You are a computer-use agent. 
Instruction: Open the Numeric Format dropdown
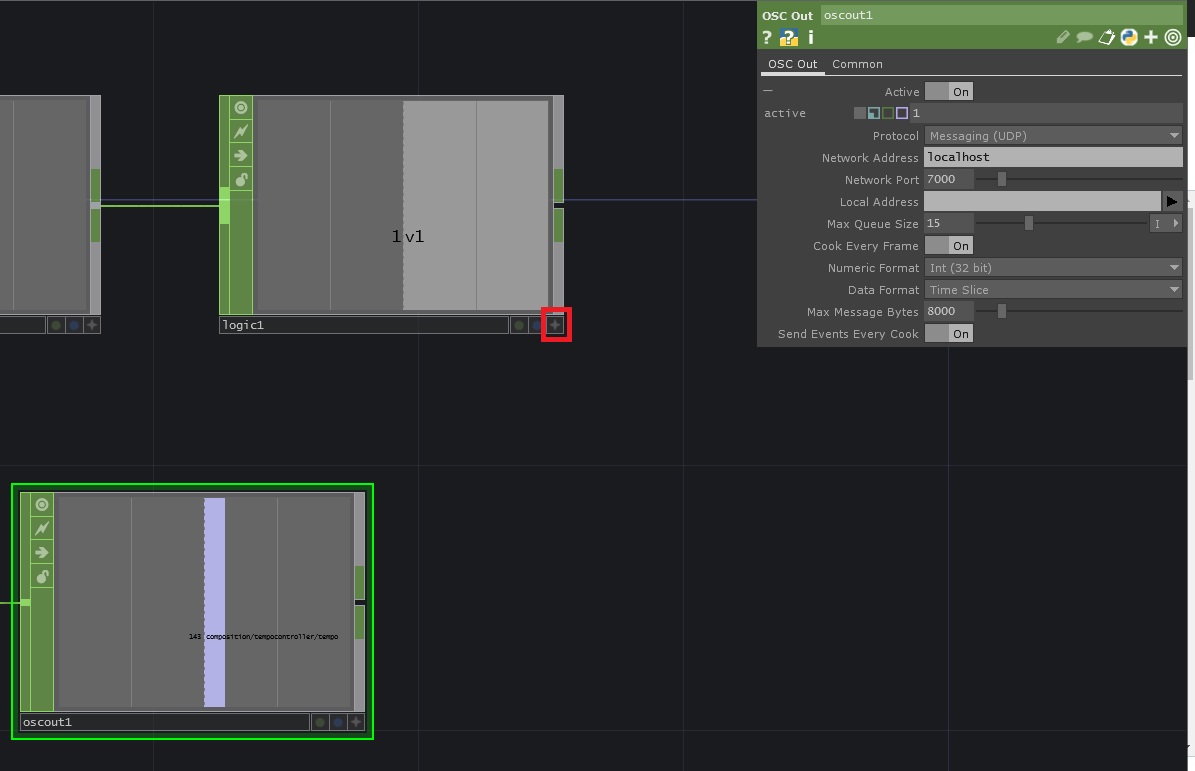click(x=1053, y=268)
